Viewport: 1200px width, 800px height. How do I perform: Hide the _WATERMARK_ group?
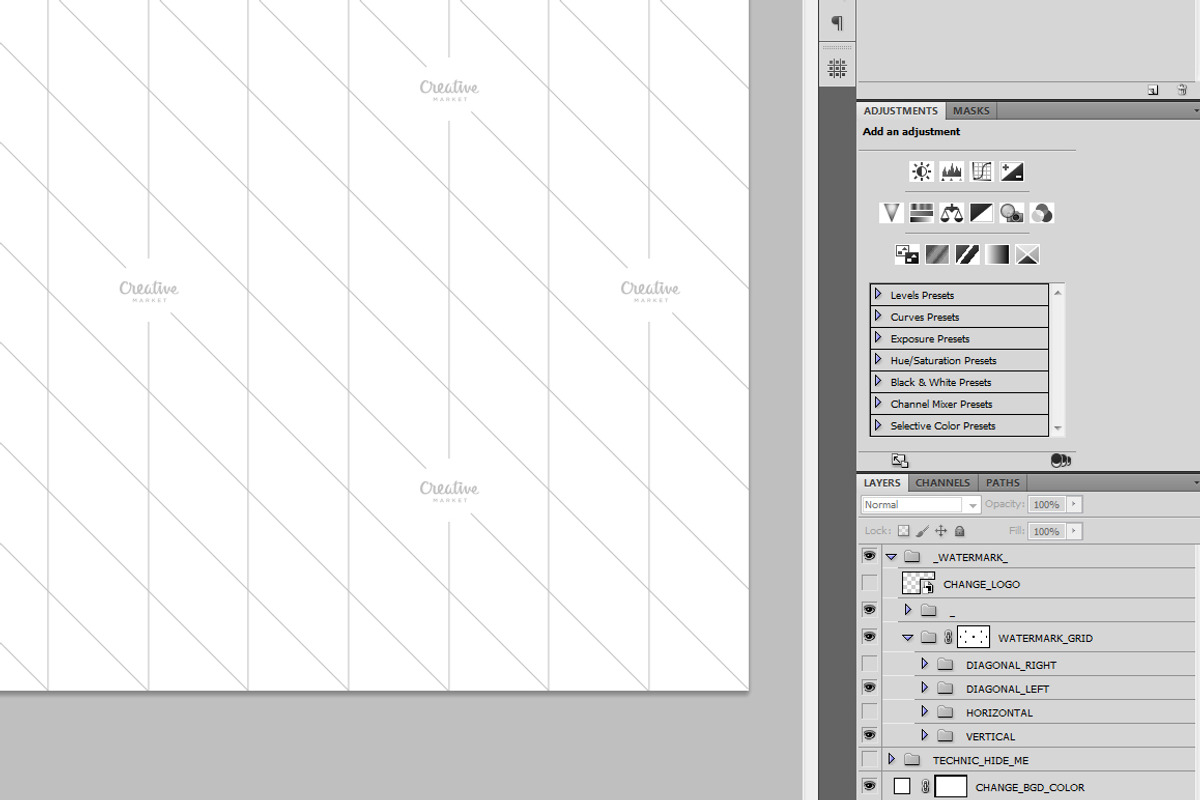pos(869,556)
